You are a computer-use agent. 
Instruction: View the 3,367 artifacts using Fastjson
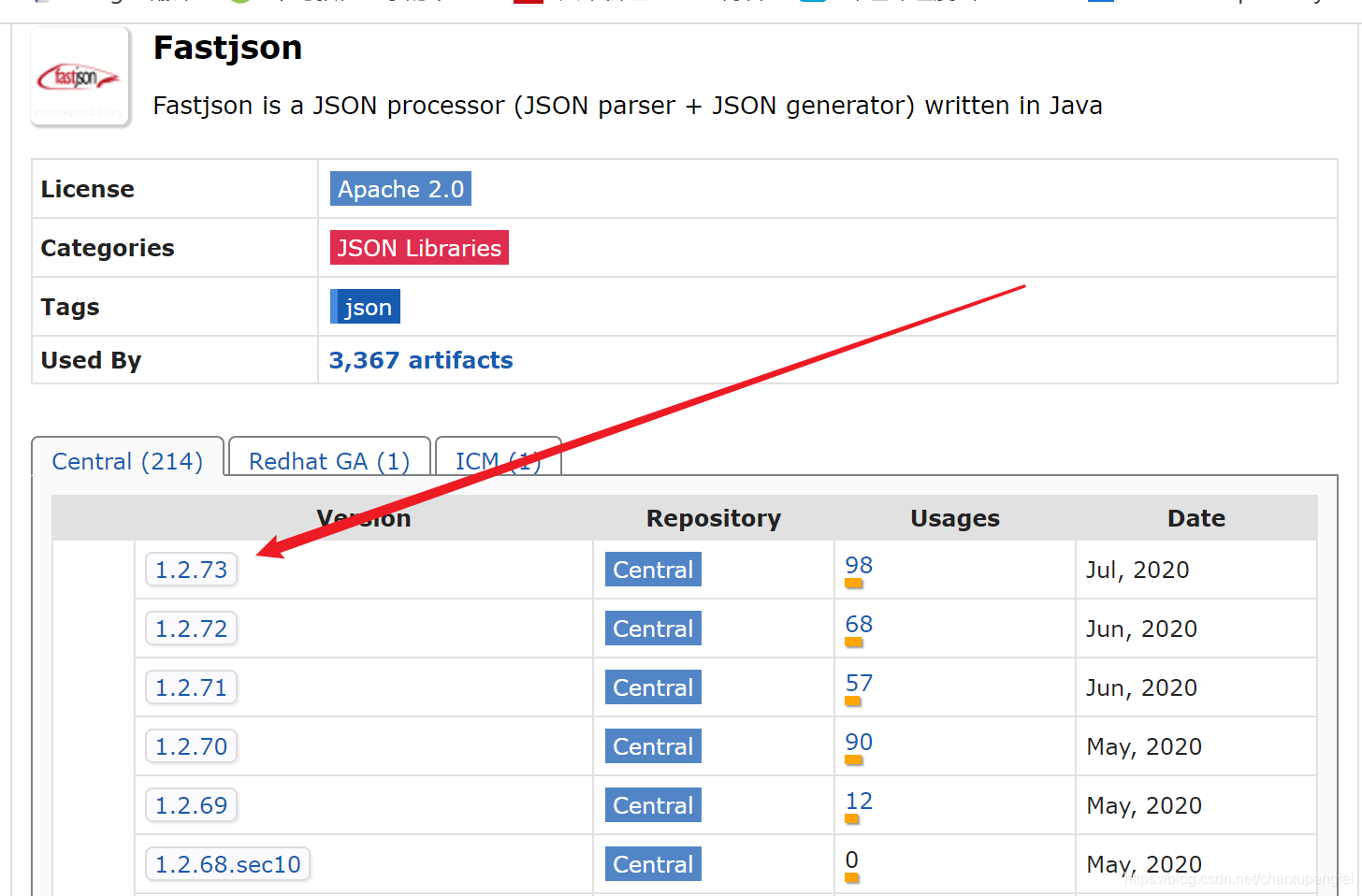click(420, 360)
